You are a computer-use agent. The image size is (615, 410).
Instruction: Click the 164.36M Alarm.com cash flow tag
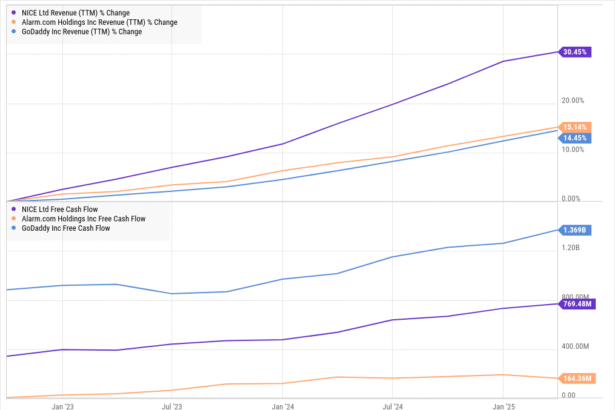(x=574, y=379)
